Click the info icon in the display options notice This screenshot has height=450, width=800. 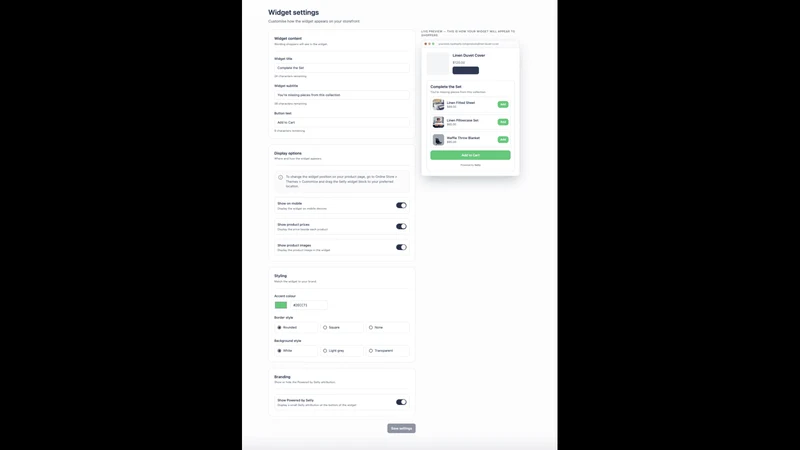[x=280, y=178]
